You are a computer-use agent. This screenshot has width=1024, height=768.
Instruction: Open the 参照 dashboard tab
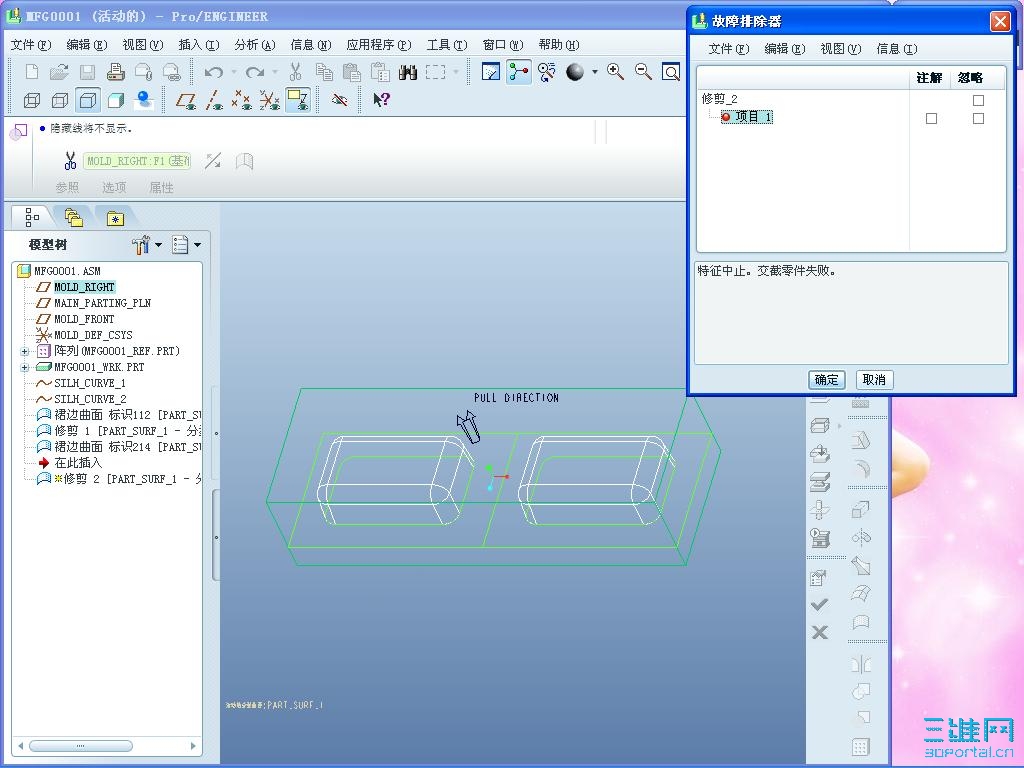pos(67,188)
